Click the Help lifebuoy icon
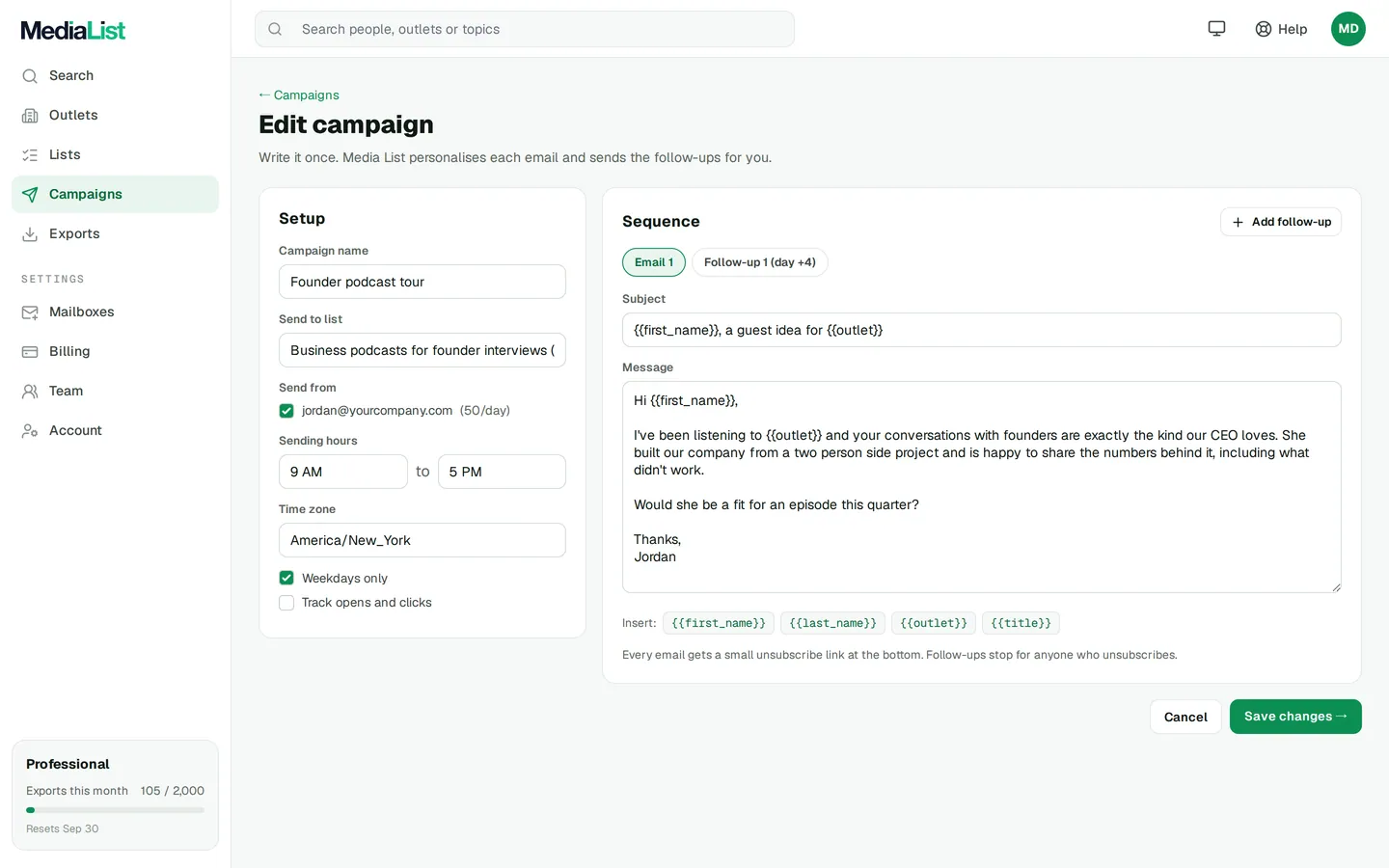Screen dimensions: 1389x868 (x=1264, y=29)
